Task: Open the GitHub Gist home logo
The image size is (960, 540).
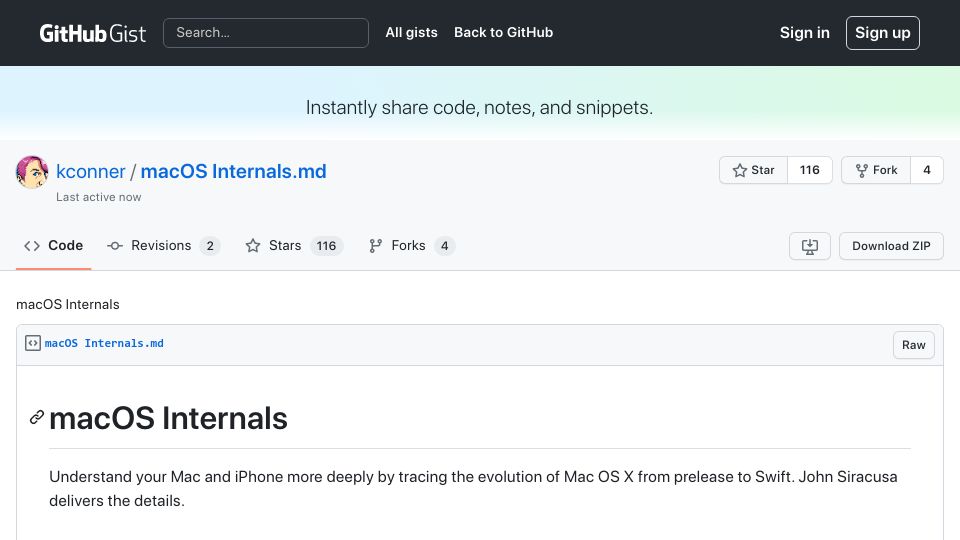Action: 92,33
